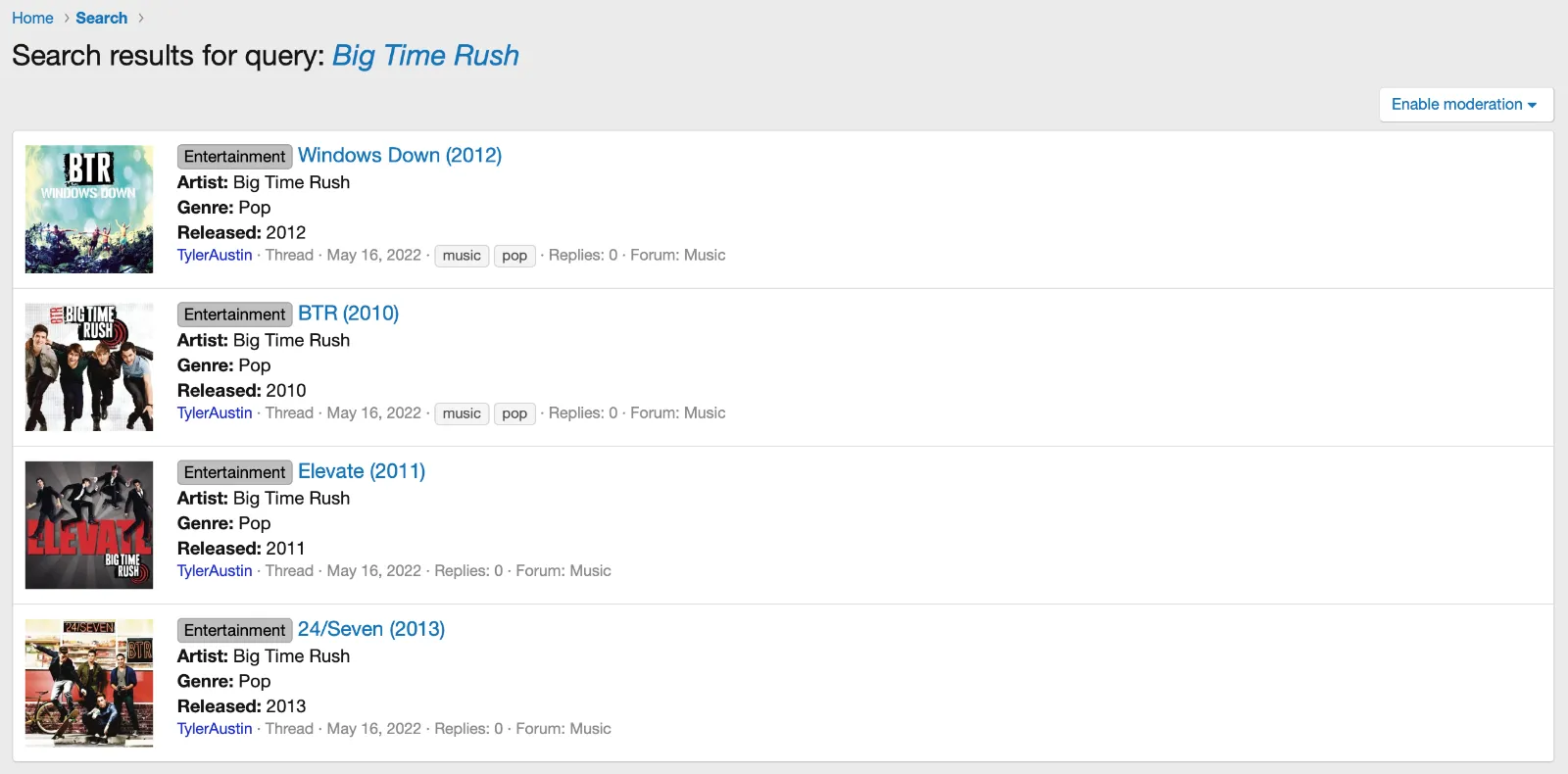The height and width of the screenshot is (774, 1568).
Task: Open the "Elevate (2011)" thread
Action: 361,471
